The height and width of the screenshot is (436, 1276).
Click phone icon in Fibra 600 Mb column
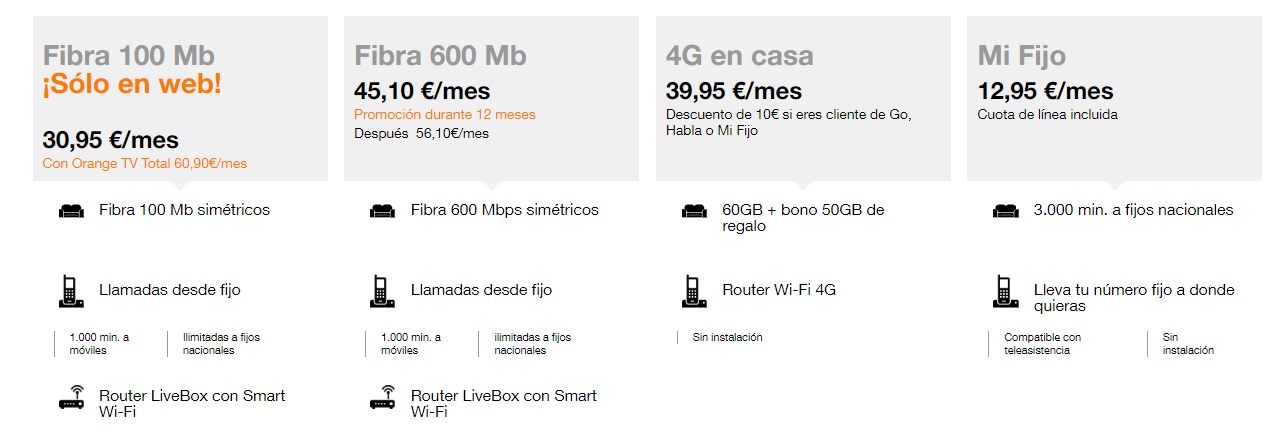[x=382, y=291]
